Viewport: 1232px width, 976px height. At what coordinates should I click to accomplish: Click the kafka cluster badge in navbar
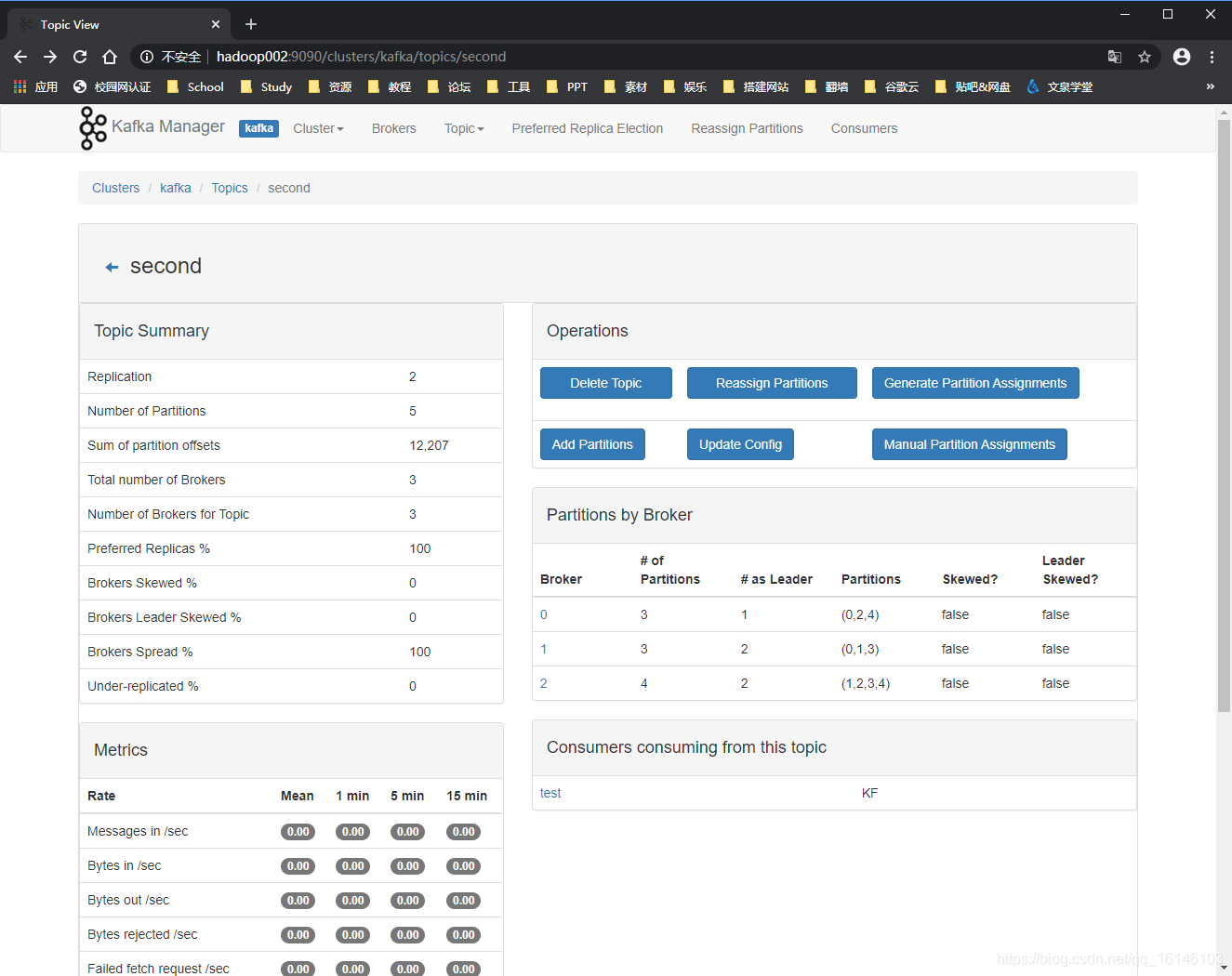click(259, 128)
